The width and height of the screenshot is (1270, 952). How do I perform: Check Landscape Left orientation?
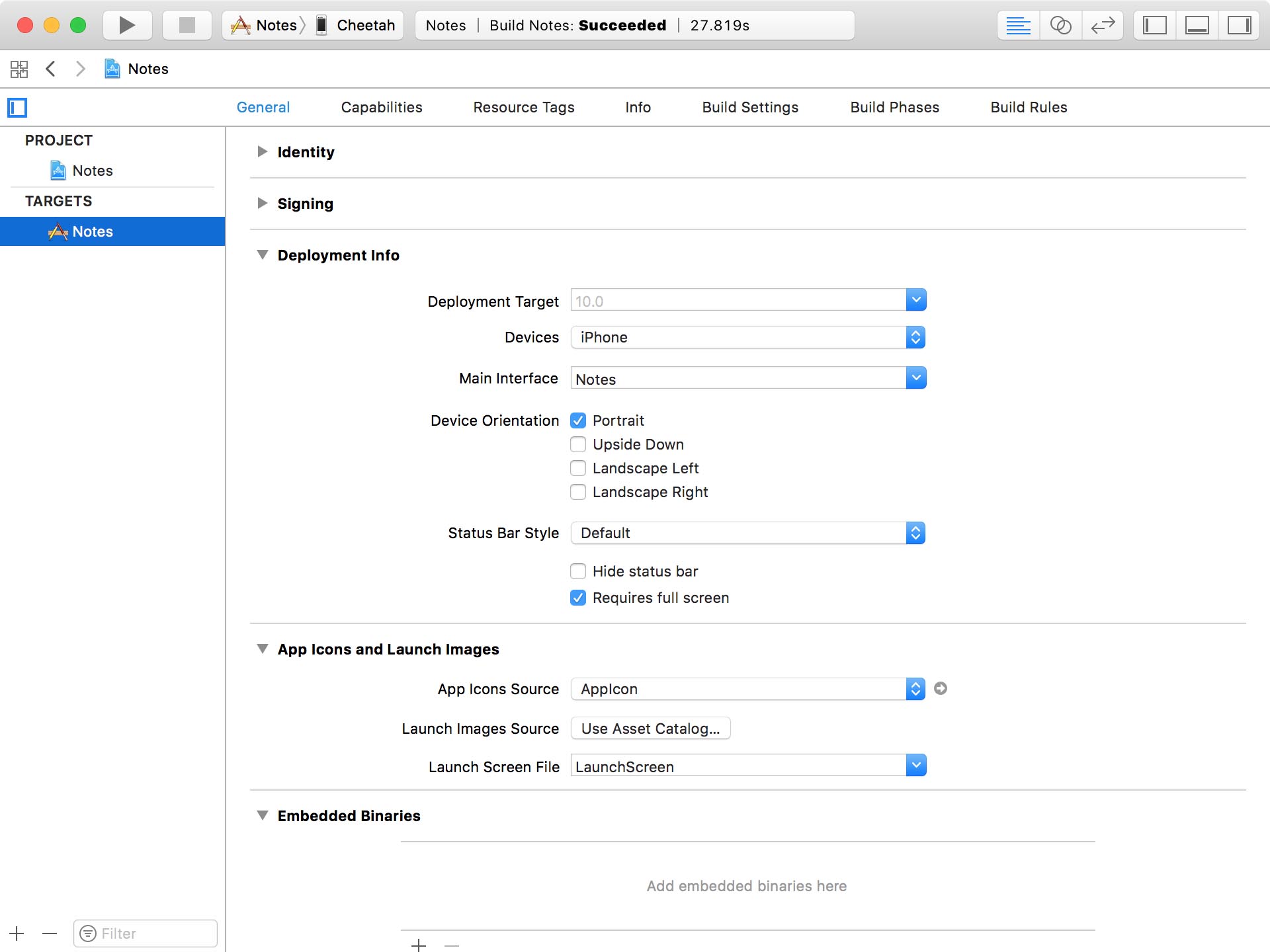578,468
